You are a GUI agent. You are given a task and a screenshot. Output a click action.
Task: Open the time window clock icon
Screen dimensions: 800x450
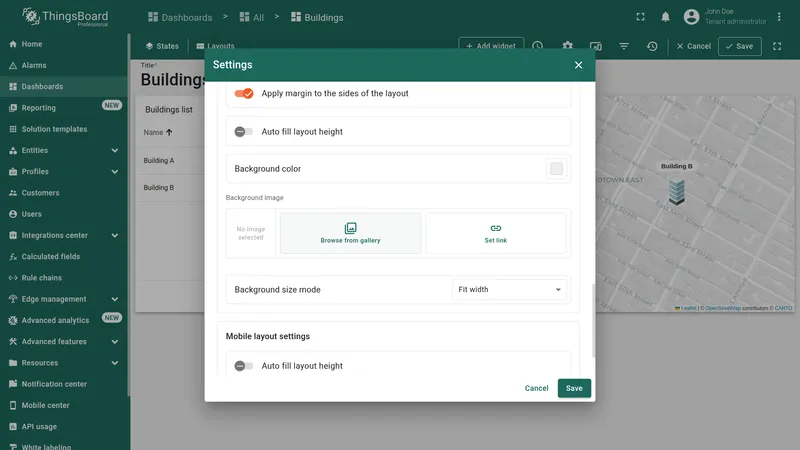(x=537, y=46)
